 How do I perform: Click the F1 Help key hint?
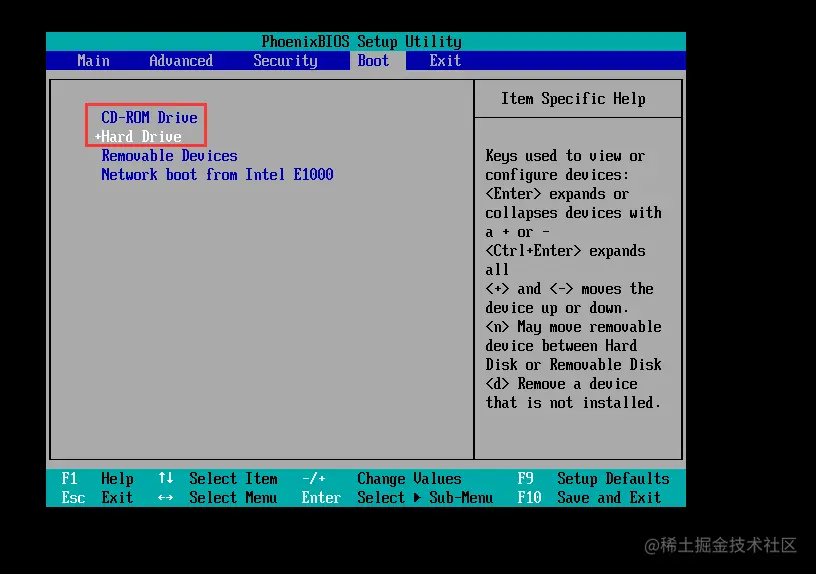(x=97, y=478)
